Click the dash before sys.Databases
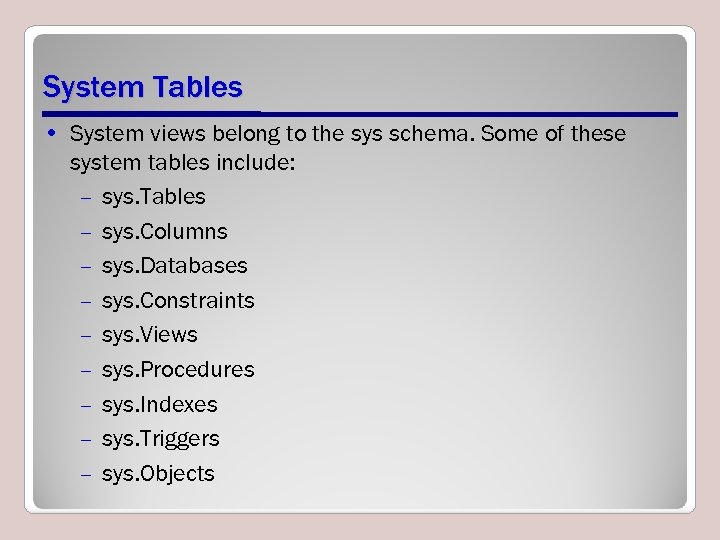The image size is (720, 540). pos(87,267)
